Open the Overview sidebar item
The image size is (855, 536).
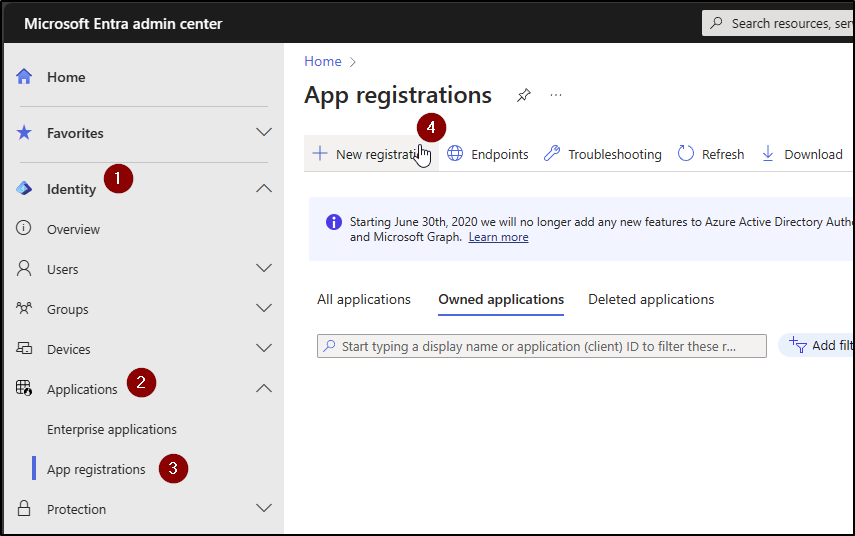(73, 230)
